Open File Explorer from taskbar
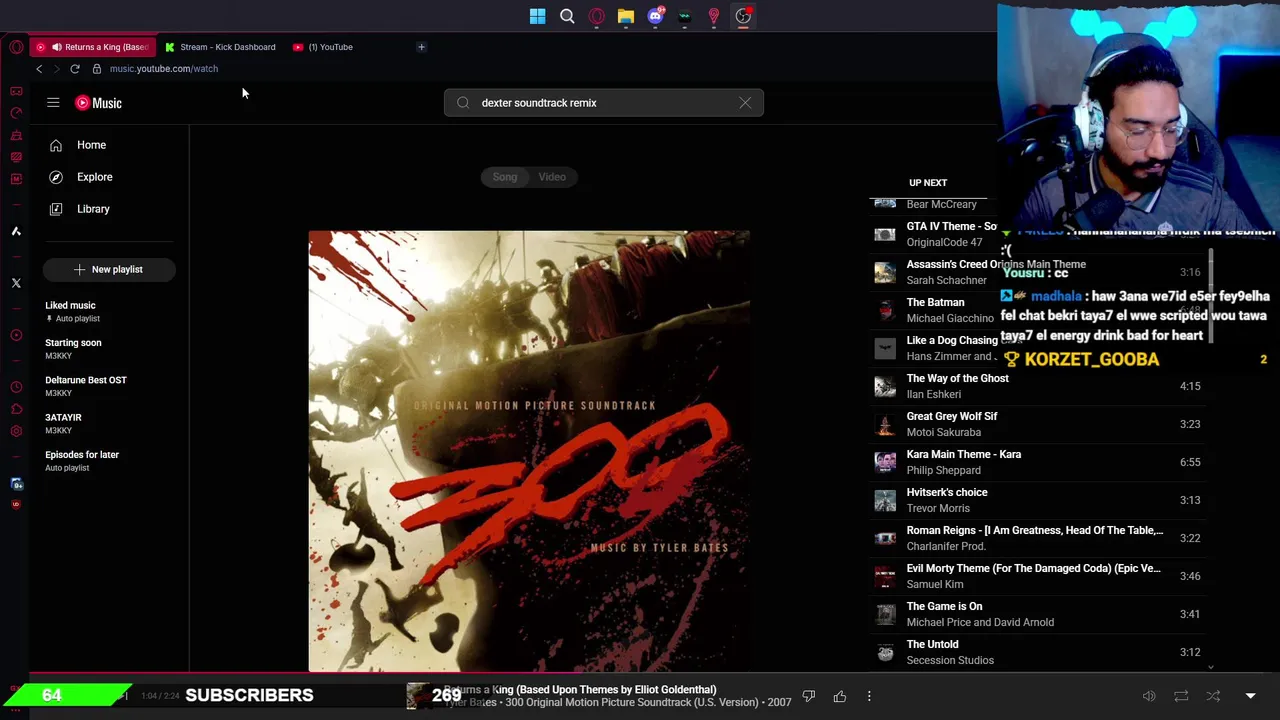The height and width of the screenshot is (720, 1280). pos(626,16)
